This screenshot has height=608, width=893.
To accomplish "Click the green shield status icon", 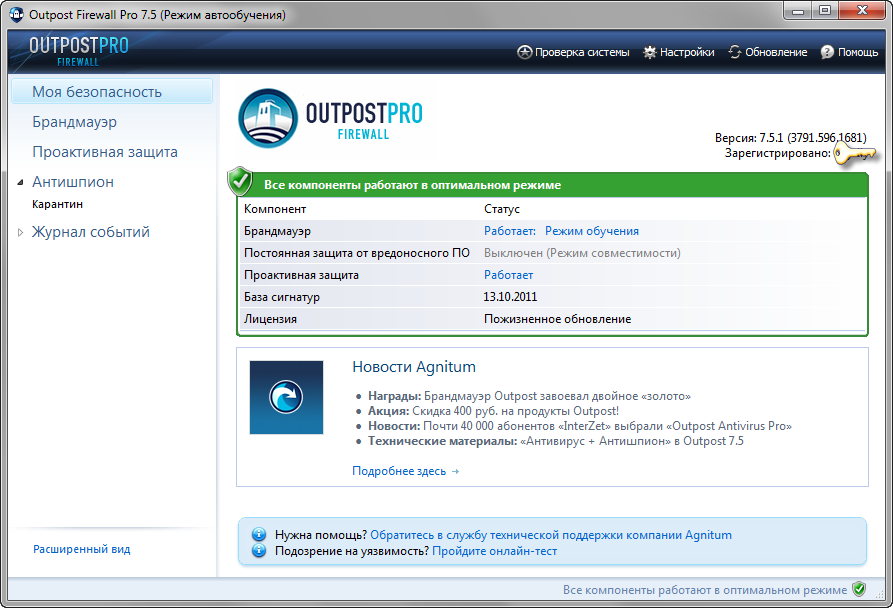I will (240, 181).
